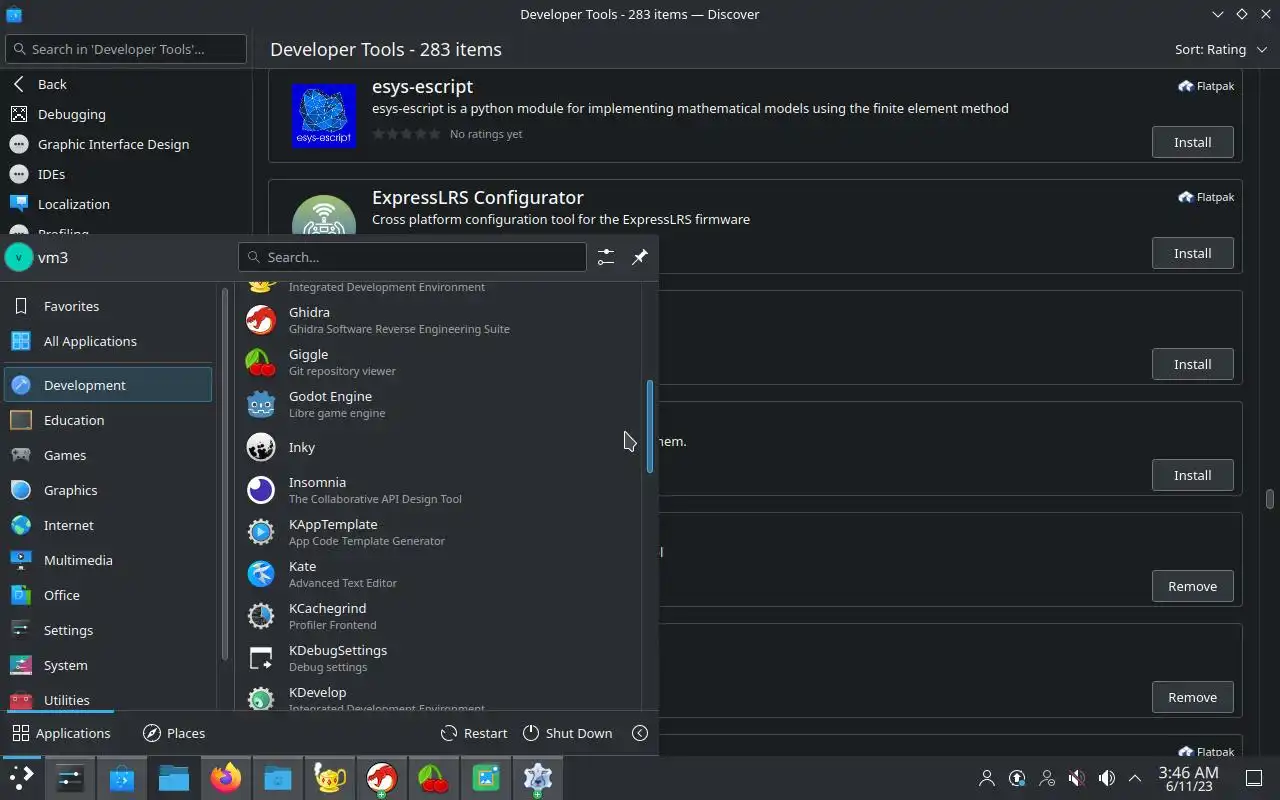Focus Search in 'Developer Tools' field
This screenshot has height=800, width=1280.
click(x=126, y=49)
